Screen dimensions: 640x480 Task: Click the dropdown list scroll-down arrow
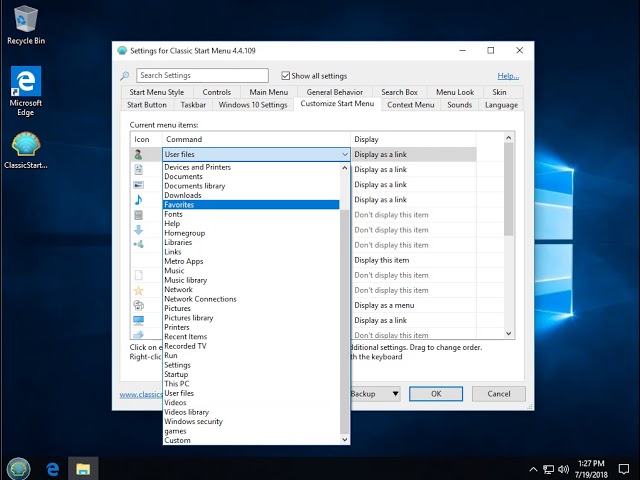coord(344,440)
